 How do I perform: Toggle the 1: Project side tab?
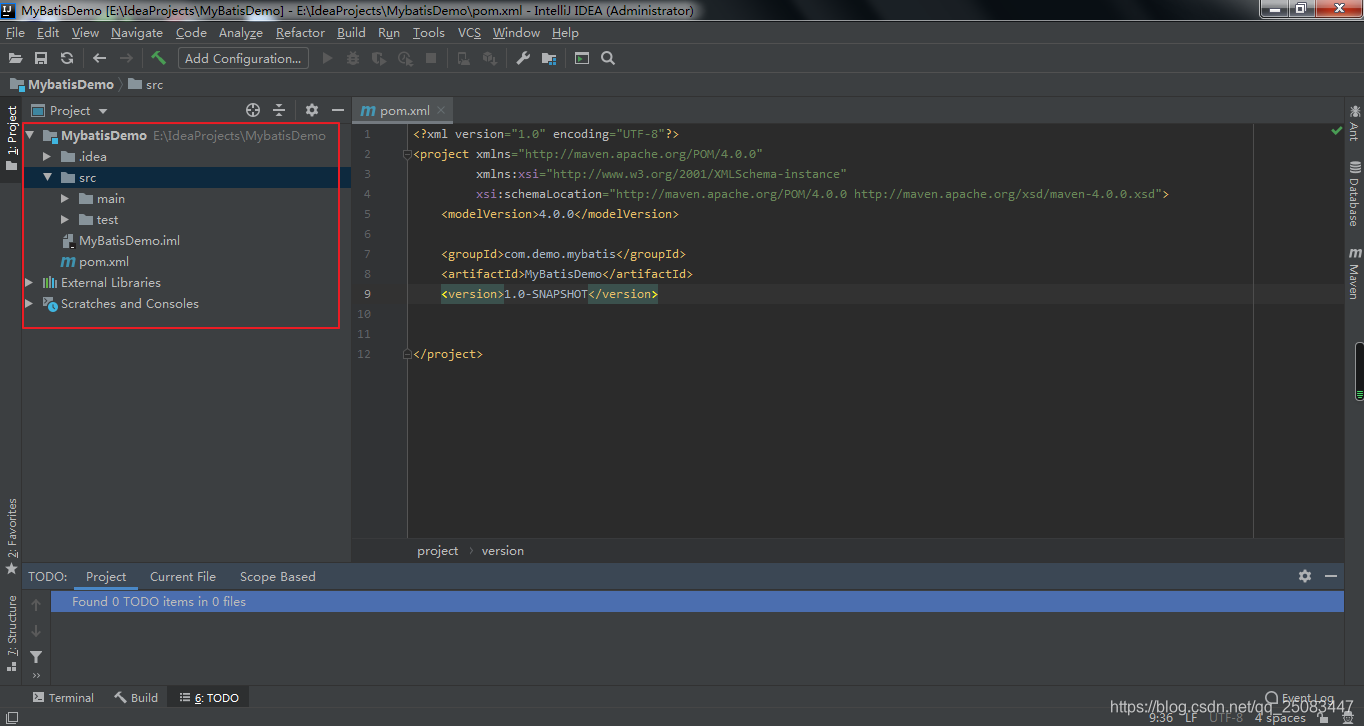11,138
